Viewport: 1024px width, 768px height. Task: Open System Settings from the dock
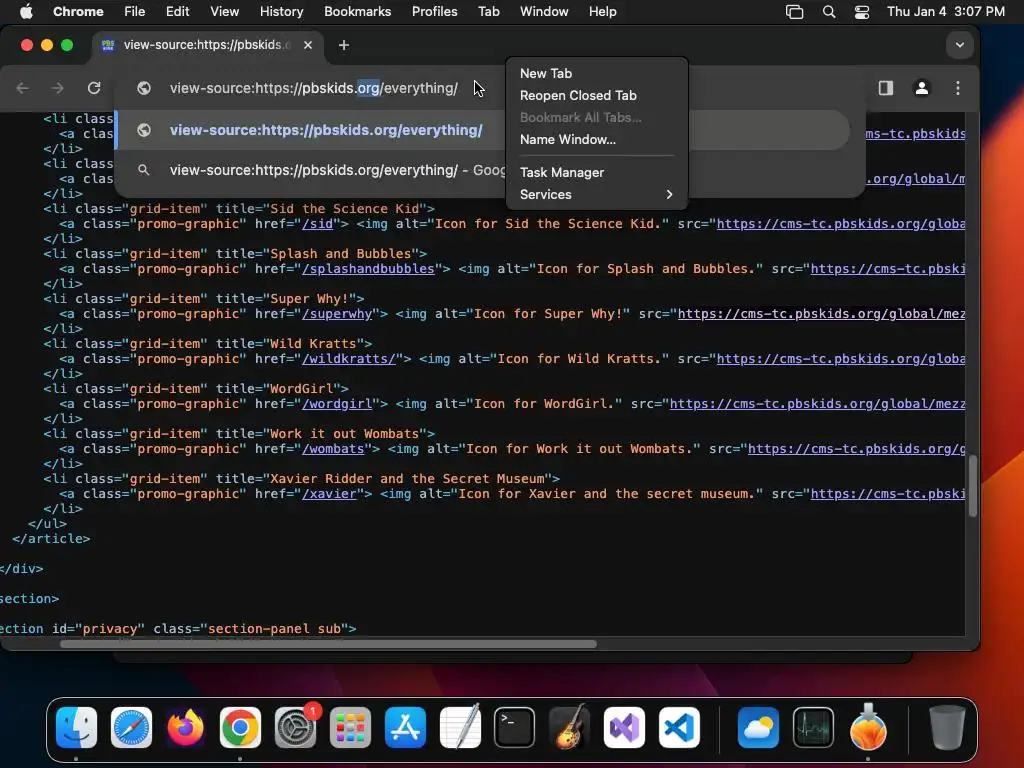[x=295, y=728]
